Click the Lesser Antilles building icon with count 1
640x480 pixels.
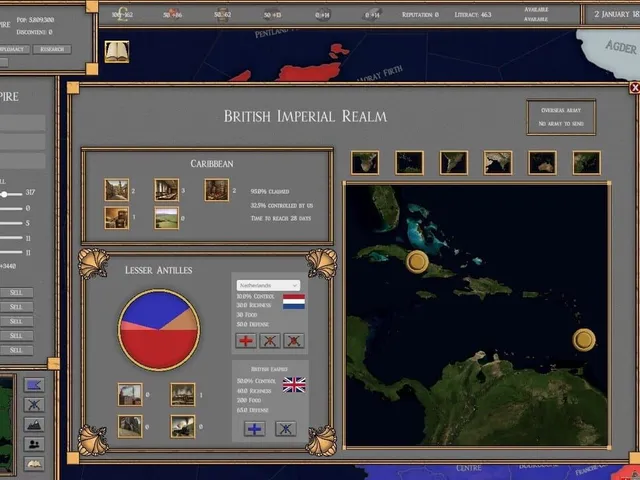click(x=182, y=395)
